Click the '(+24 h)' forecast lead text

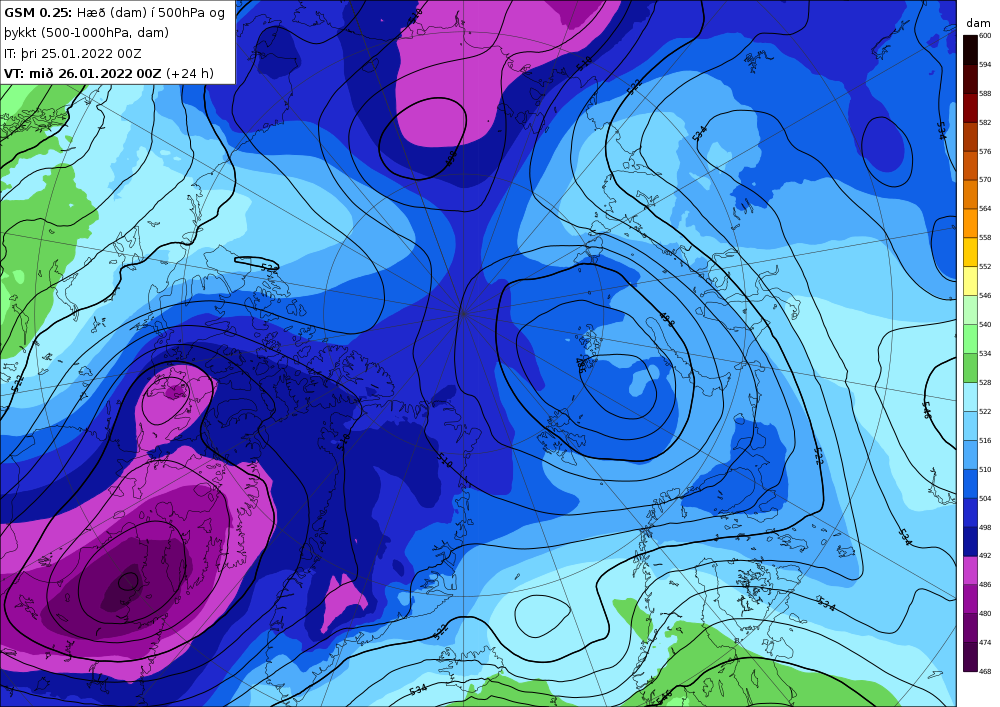(189, 73)
